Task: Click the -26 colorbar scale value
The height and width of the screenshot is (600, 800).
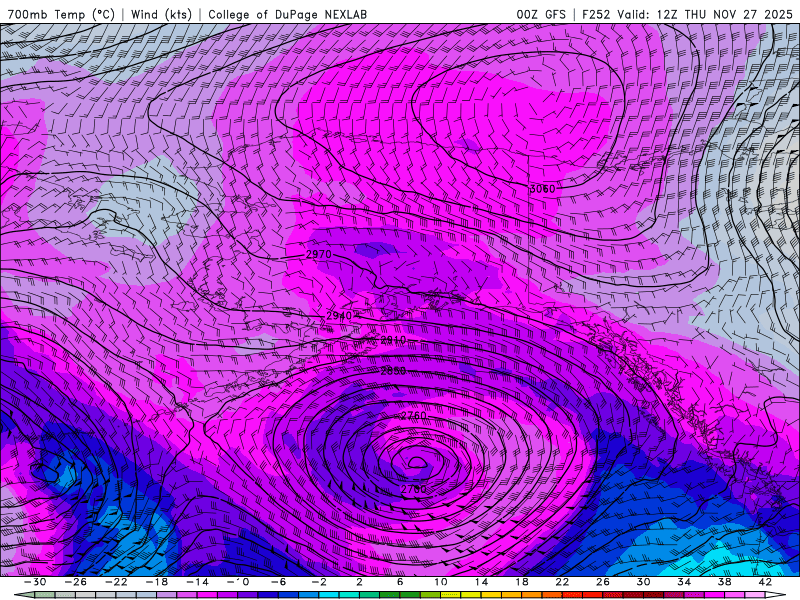Action: (x=76, y=582)
